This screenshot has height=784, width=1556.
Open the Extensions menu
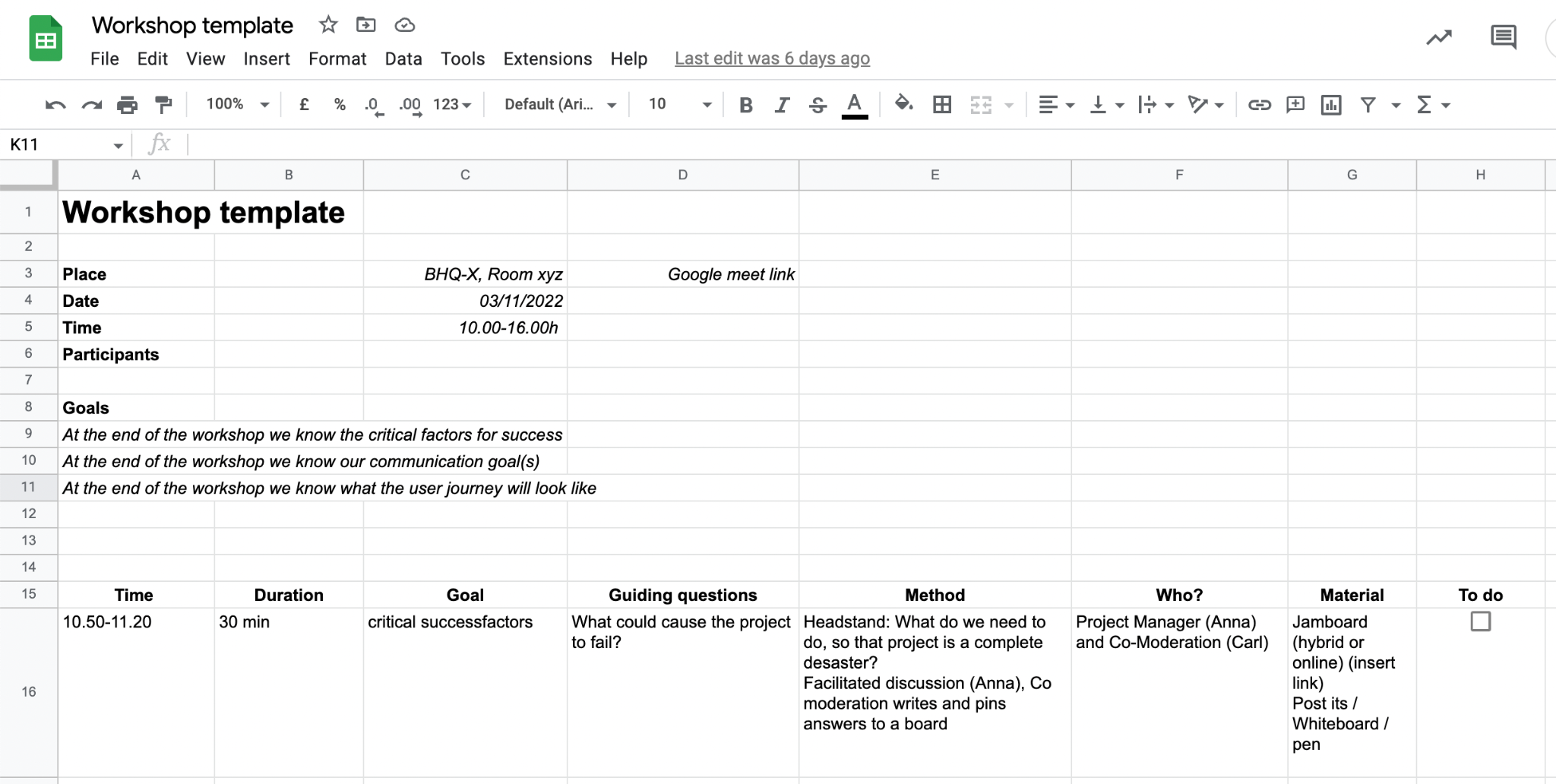point(548,58)
